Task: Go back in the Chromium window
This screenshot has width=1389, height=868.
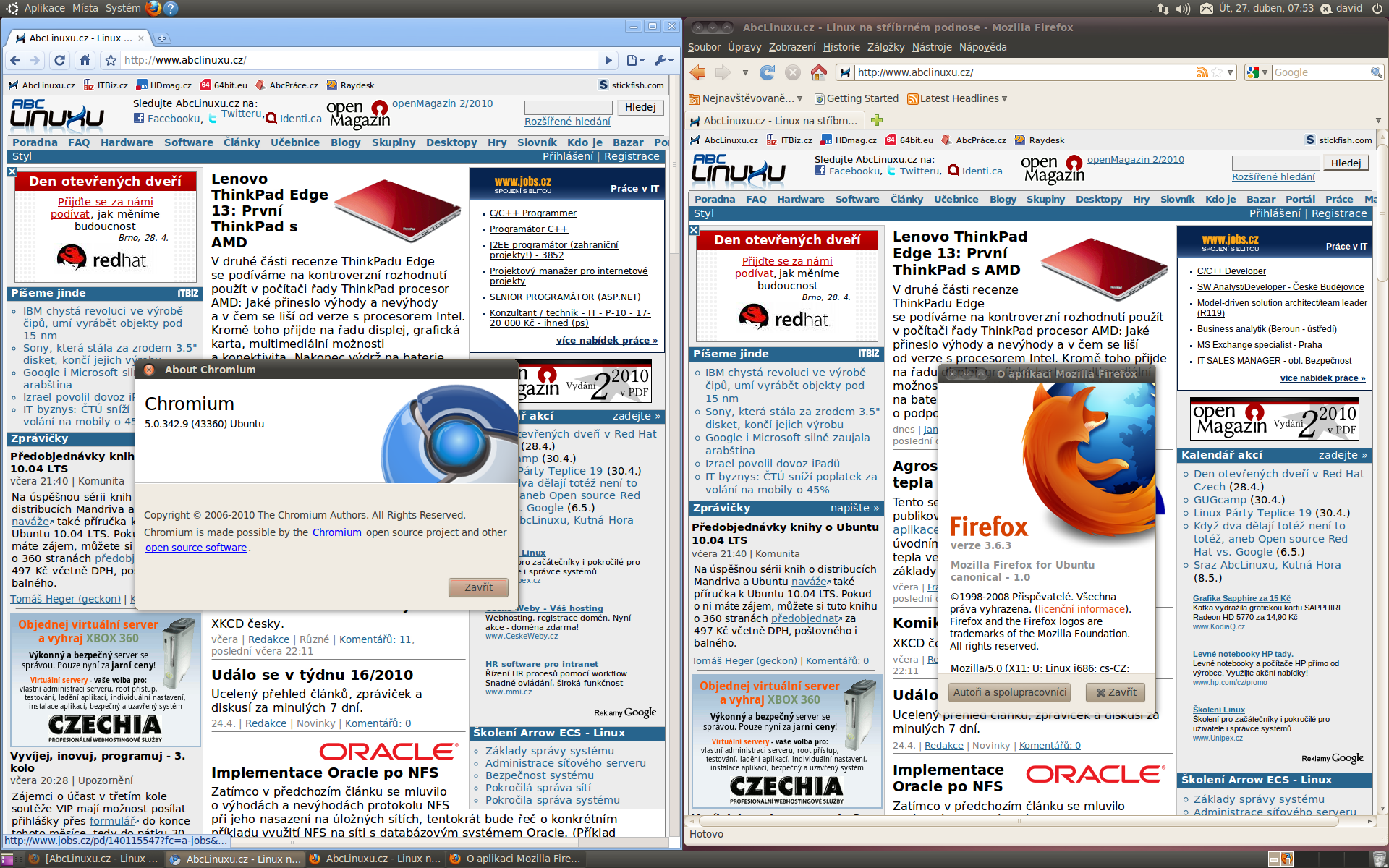Action: click(x=15, y=60)
